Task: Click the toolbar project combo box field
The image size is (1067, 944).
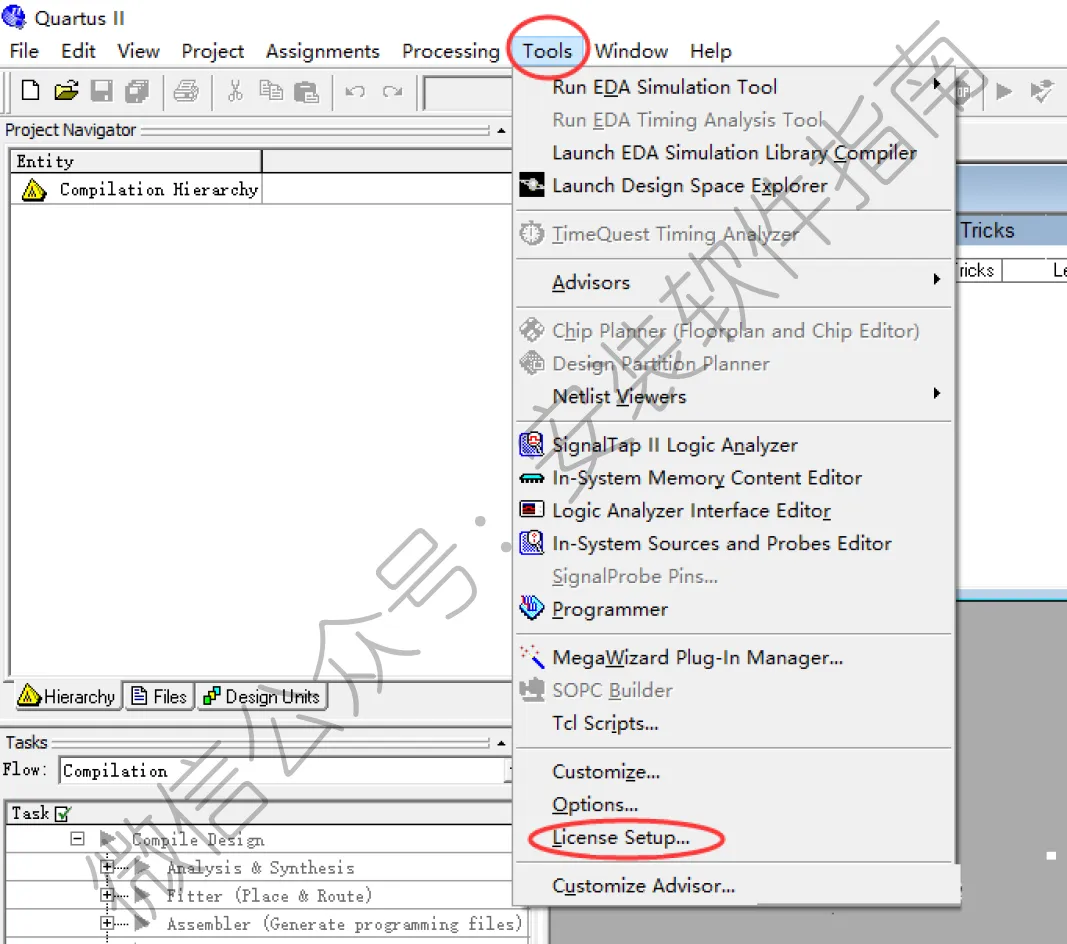Action: (x=468, y=93)
